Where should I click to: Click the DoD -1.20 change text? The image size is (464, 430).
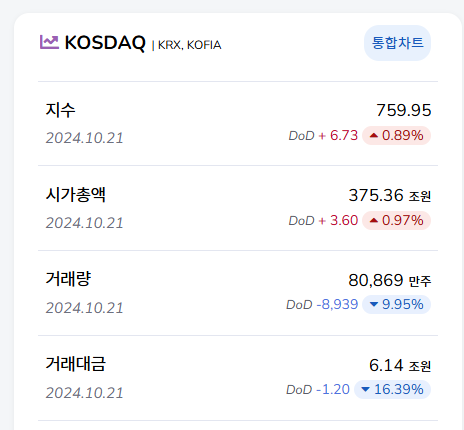[x=318, y=390]
